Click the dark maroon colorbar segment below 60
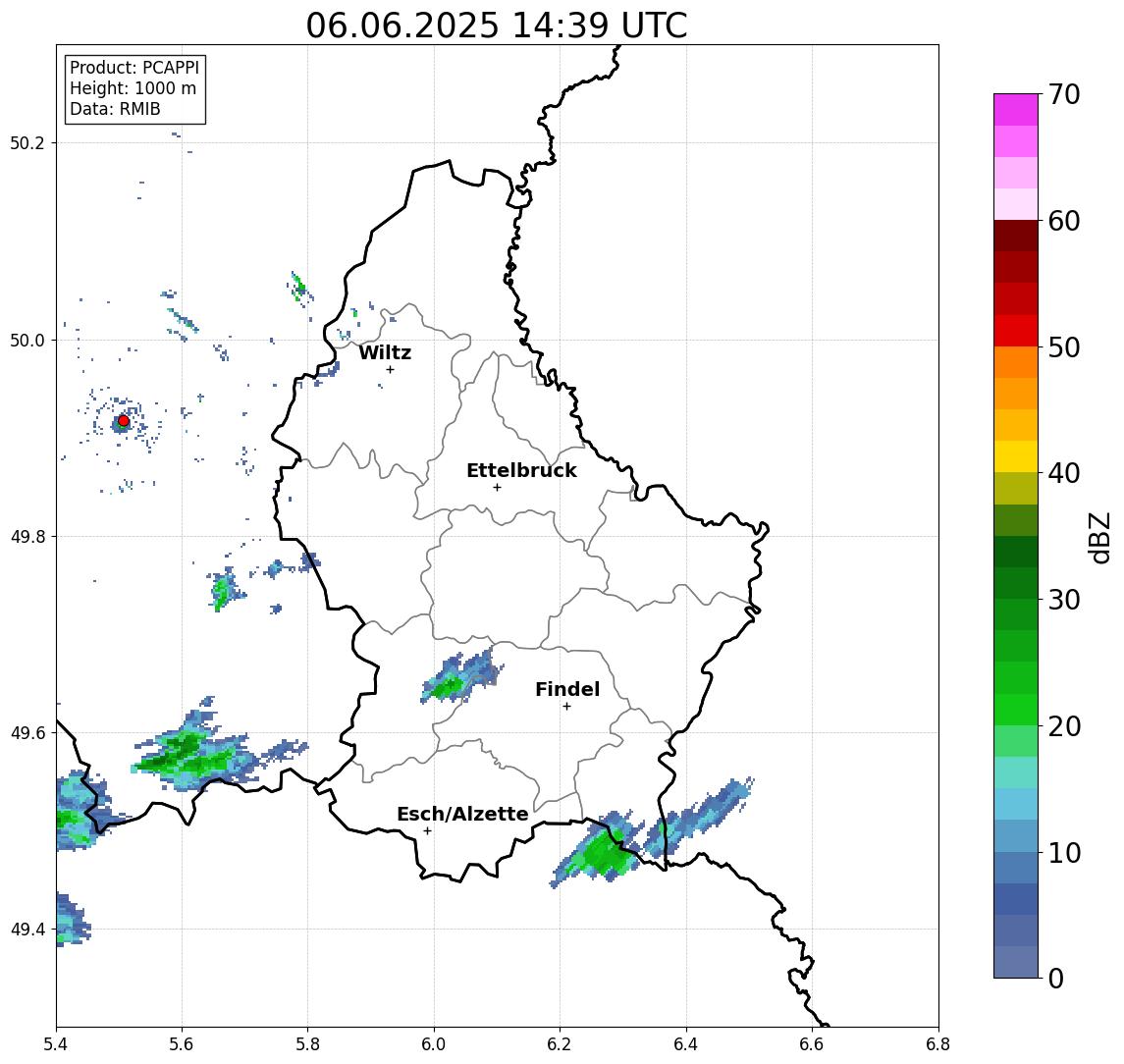 click(1016, 236)
